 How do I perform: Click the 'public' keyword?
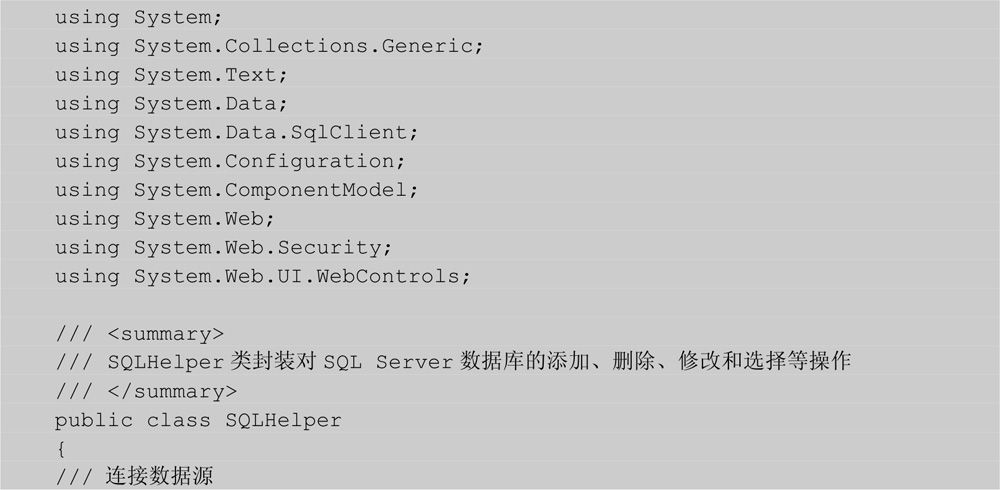click(x=94, y=420)
